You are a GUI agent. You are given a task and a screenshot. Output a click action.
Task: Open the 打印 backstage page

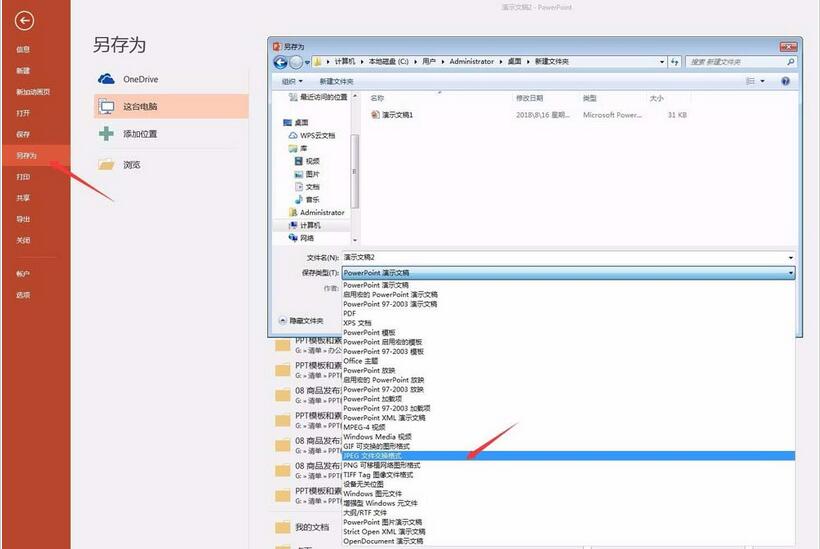pyautogui.click(x=23, y=177)
